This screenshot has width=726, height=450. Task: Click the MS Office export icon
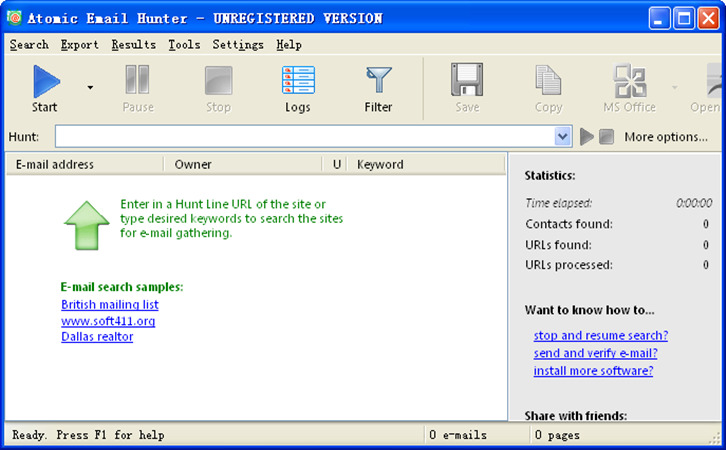click(629, 81)
